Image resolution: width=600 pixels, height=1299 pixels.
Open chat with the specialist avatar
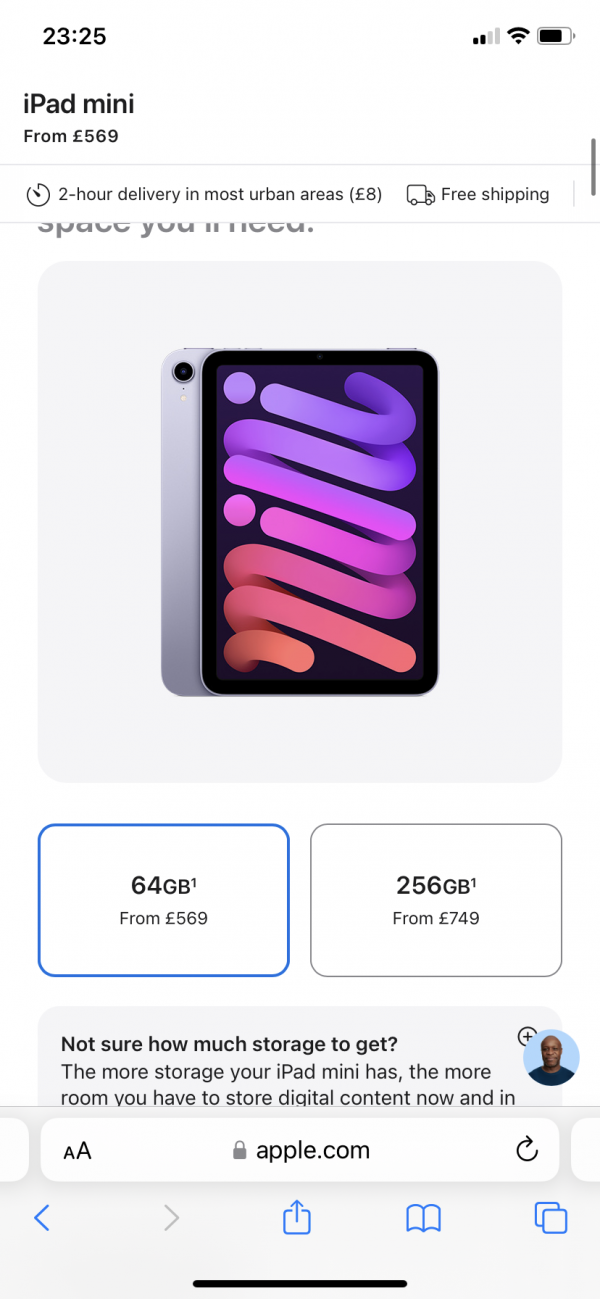coord(551,1058)
